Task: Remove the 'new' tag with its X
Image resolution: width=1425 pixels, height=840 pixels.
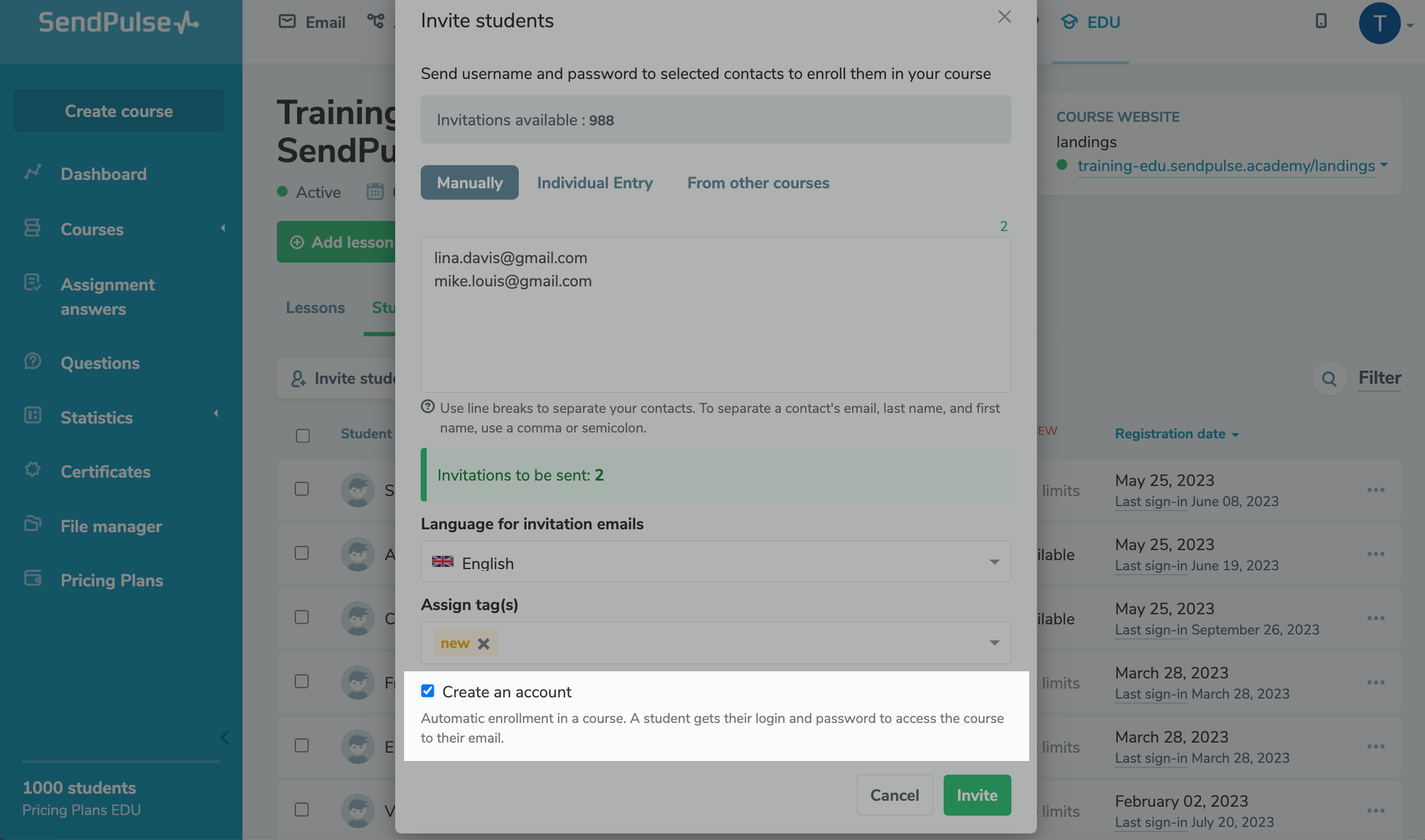Action: 484,643
